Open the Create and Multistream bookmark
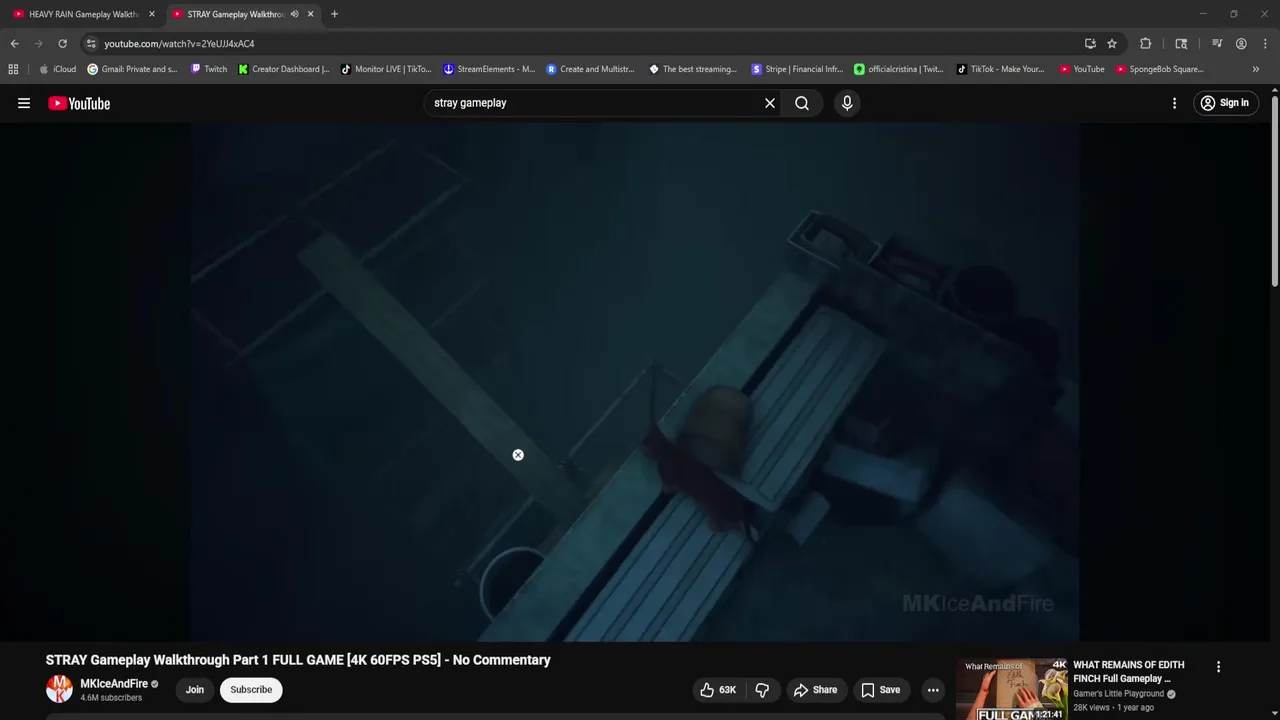Image resolution: width=1280 pixels, height=720 pixels. click(x=590, y=69)
